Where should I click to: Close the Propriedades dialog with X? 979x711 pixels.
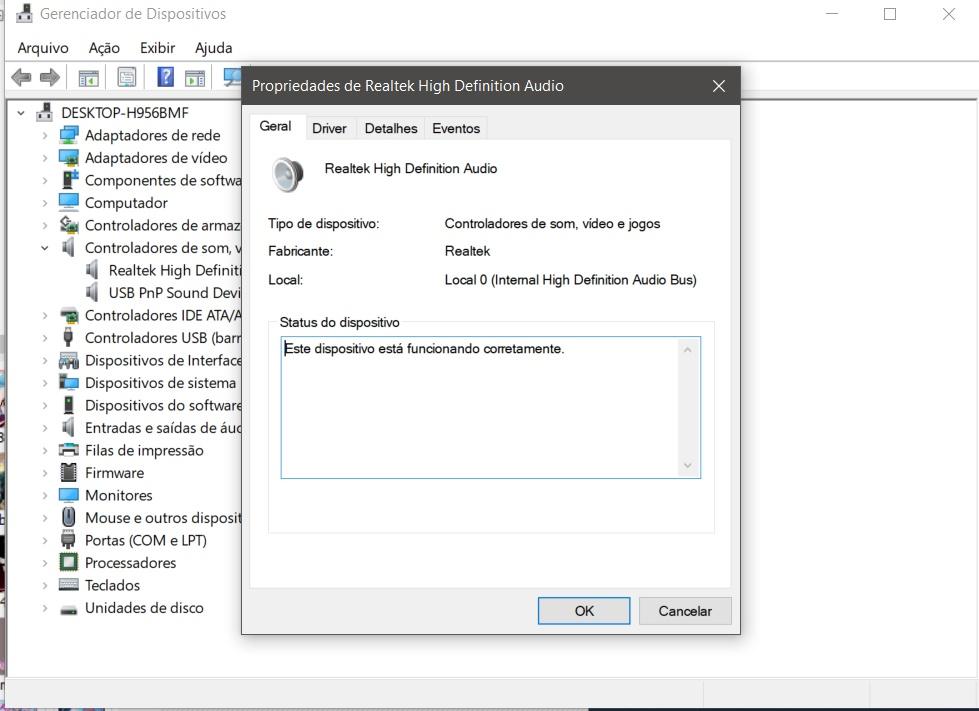(x=719, y=86)
